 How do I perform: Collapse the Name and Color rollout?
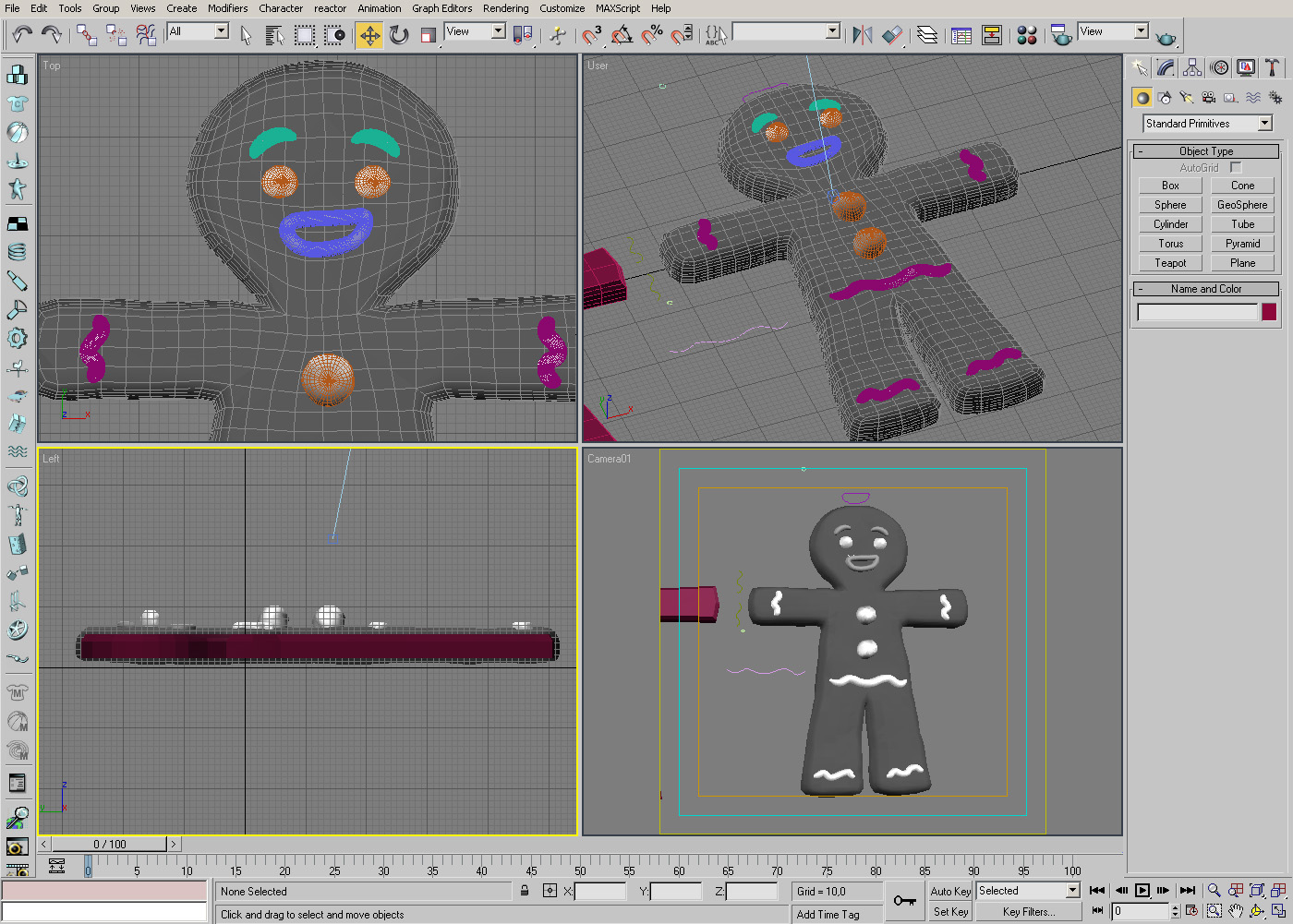(x=1206, y=289)
